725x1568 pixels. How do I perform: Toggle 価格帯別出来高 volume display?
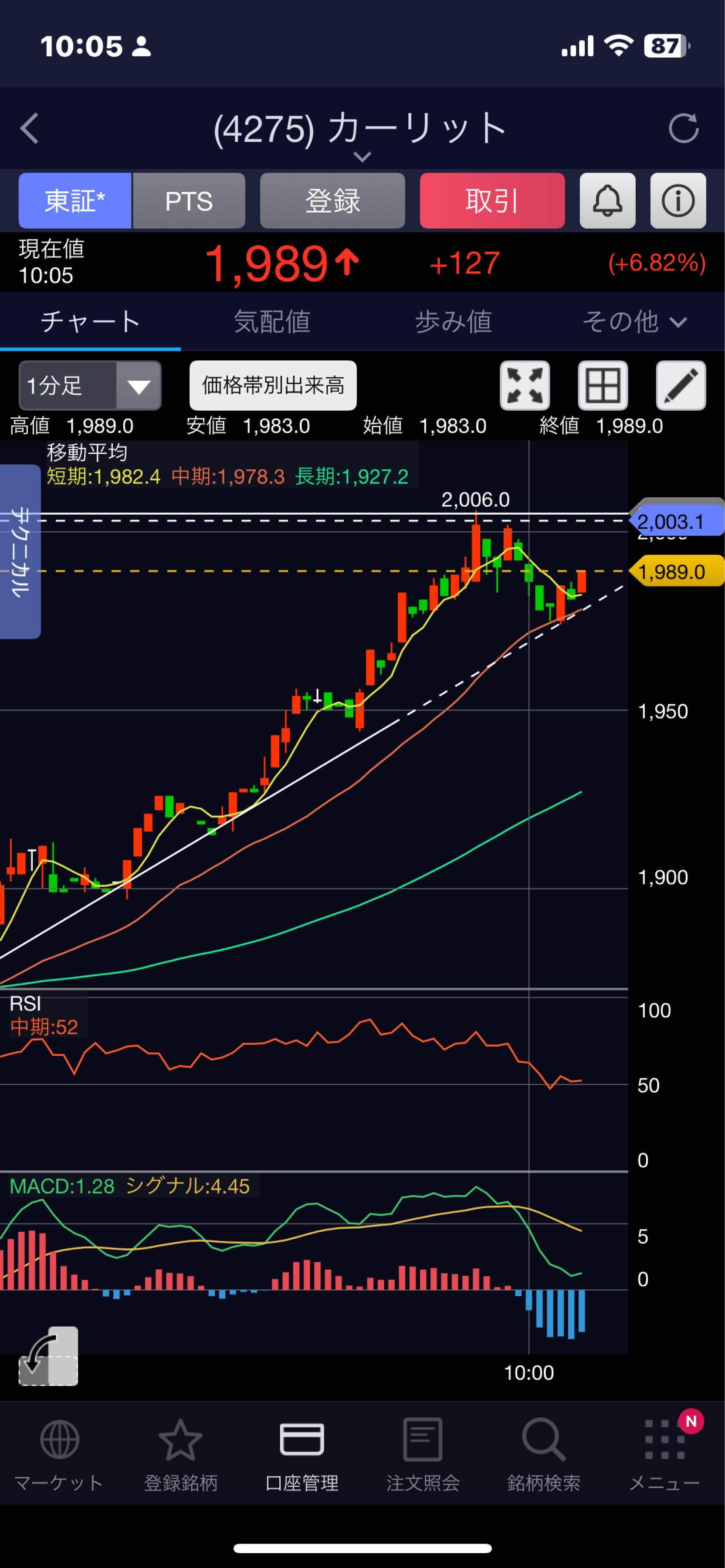tap(273, 385)
